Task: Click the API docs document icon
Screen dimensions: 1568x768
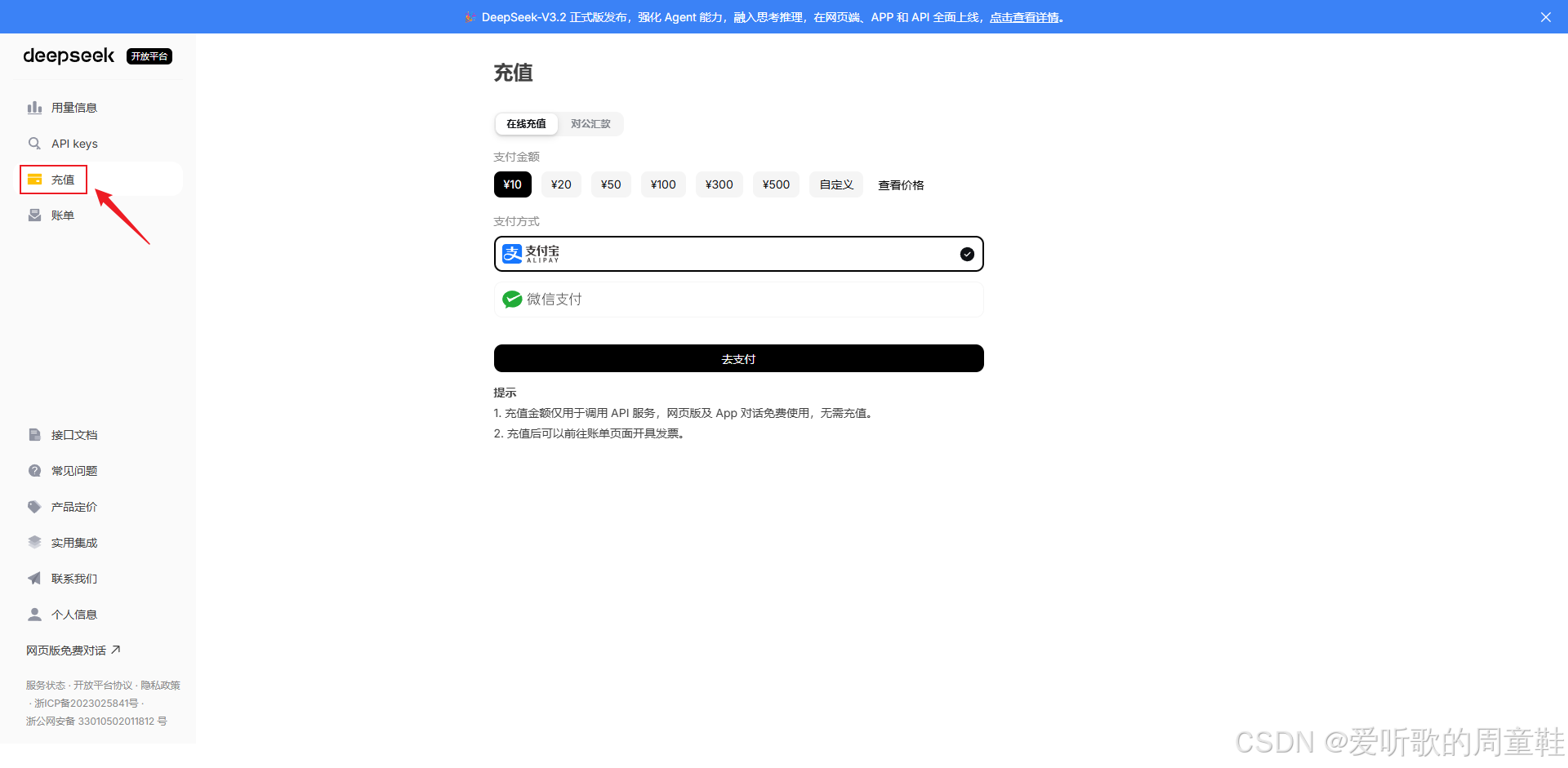Action: [x=34, y=435]
